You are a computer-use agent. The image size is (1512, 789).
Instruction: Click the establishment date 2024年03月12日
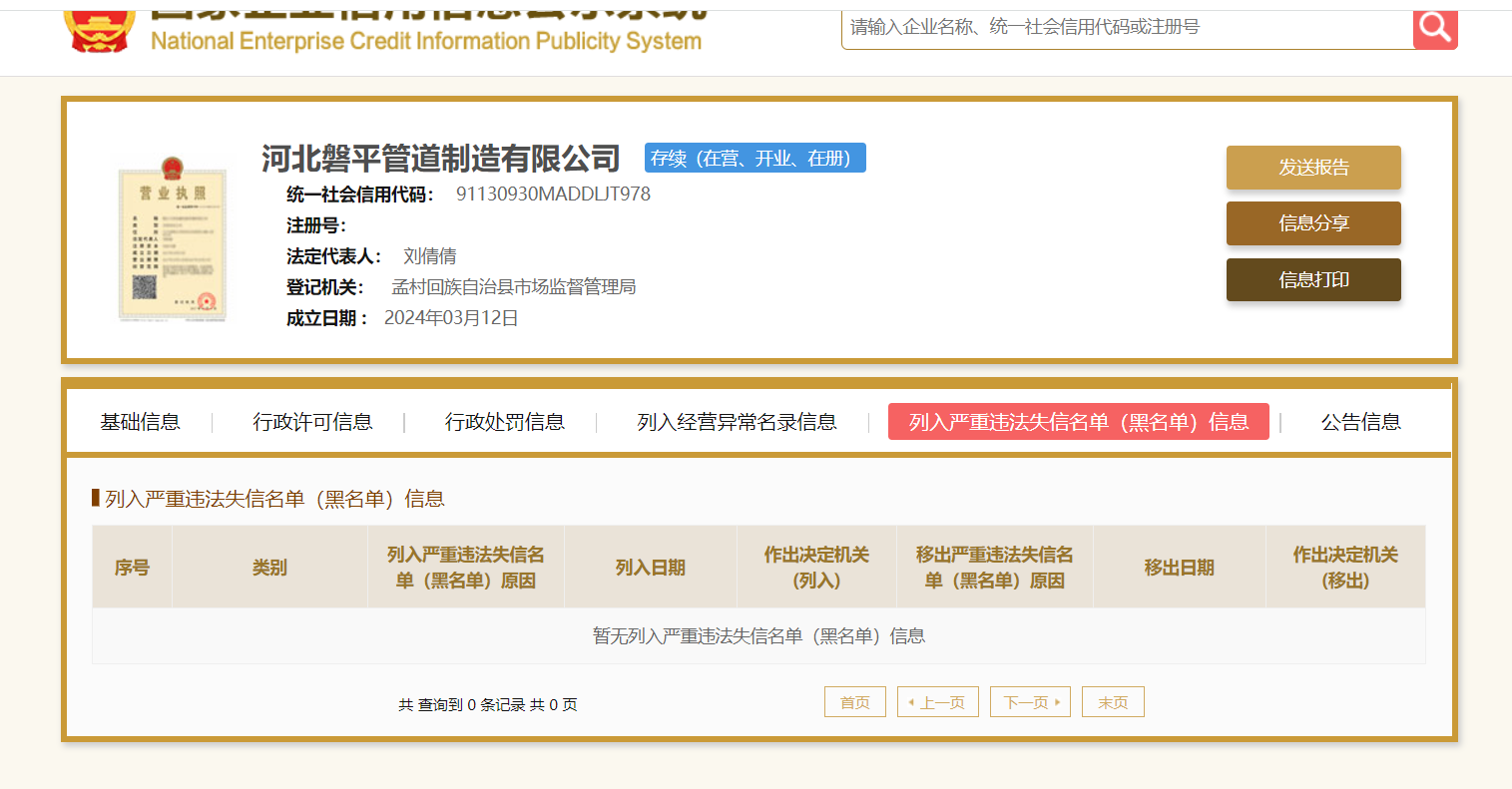[x=451, y=318]
